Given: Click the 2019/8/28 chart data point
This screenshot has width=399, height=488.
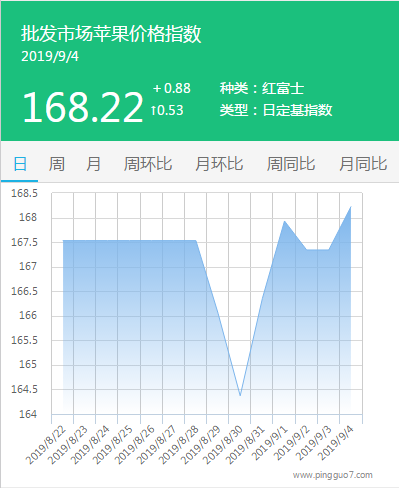Looking at the screenshot, I should [196, 240].
